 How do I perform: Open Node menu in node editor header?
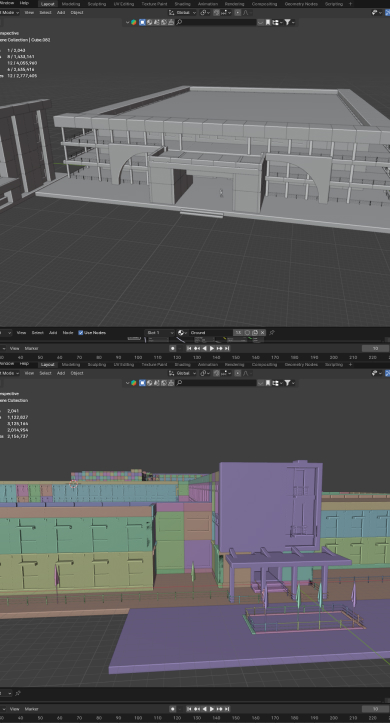[x=68, y=332]
